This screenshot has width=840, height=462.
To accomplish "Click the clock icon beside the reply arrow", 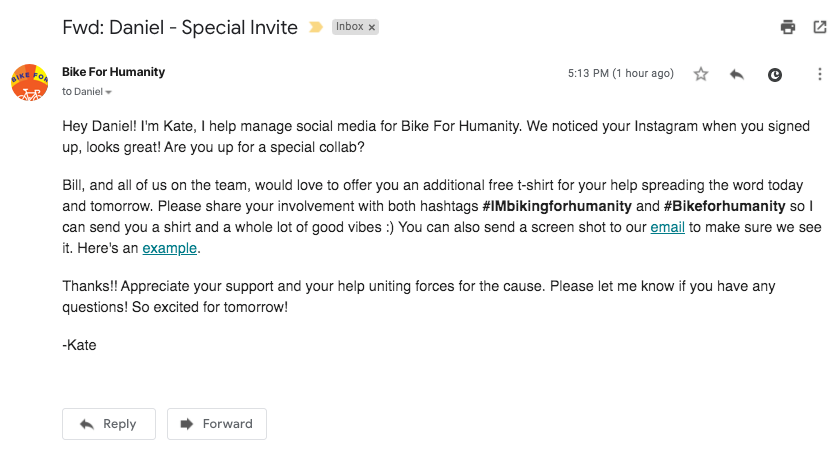I will click(775, 74).
